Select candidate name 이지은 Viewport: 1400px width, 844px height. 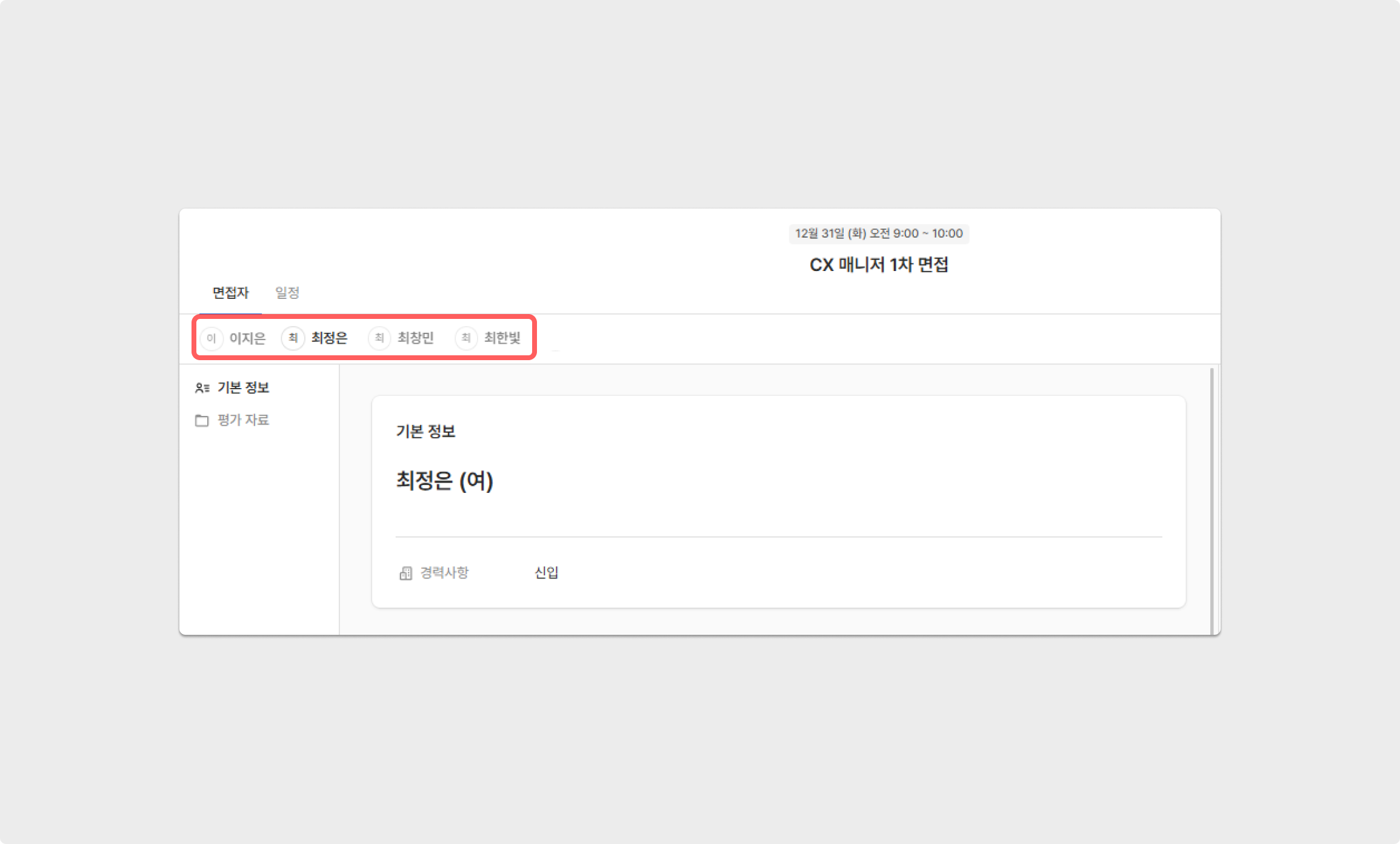point(247,338)
